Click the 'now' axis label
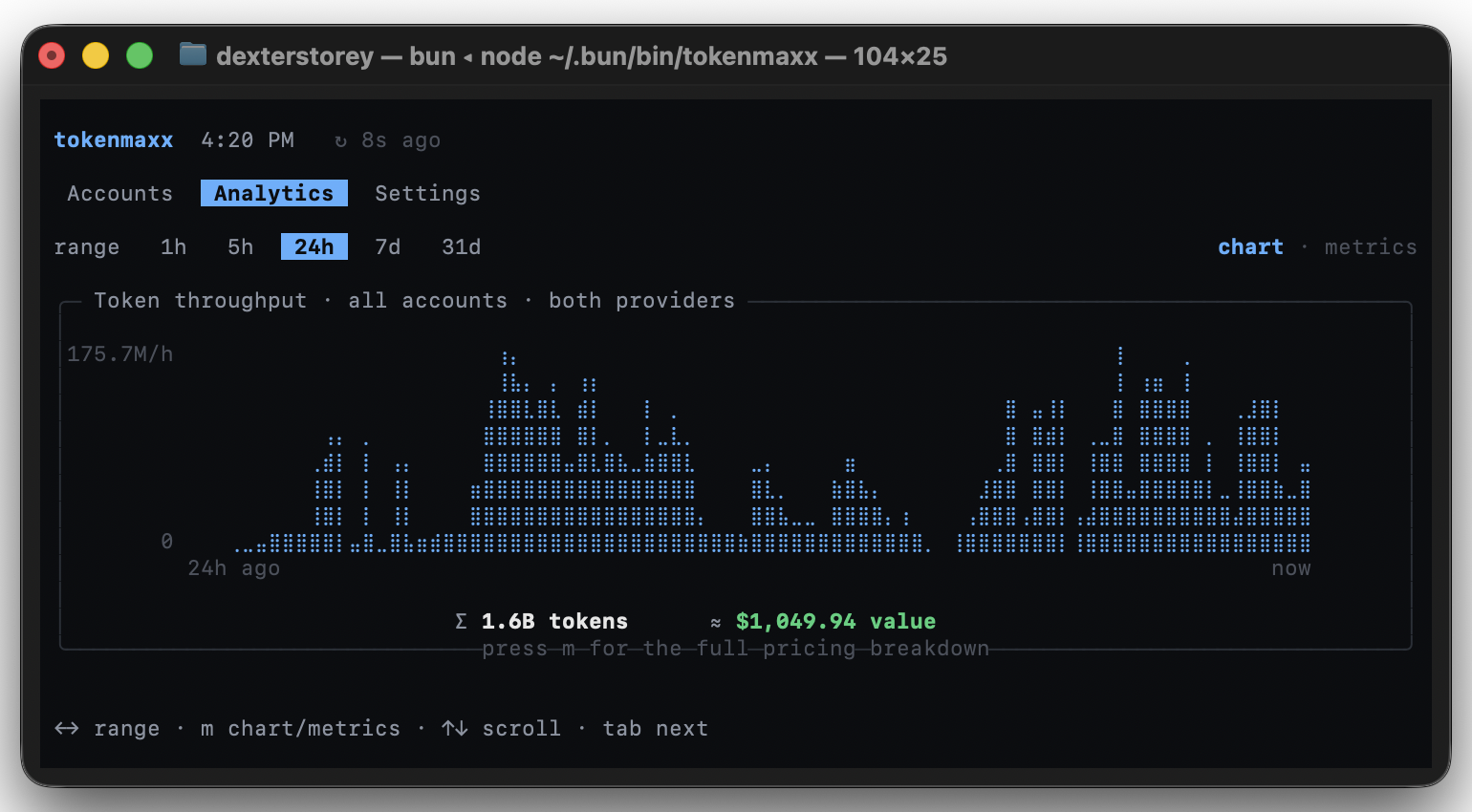 (1290, 567)
